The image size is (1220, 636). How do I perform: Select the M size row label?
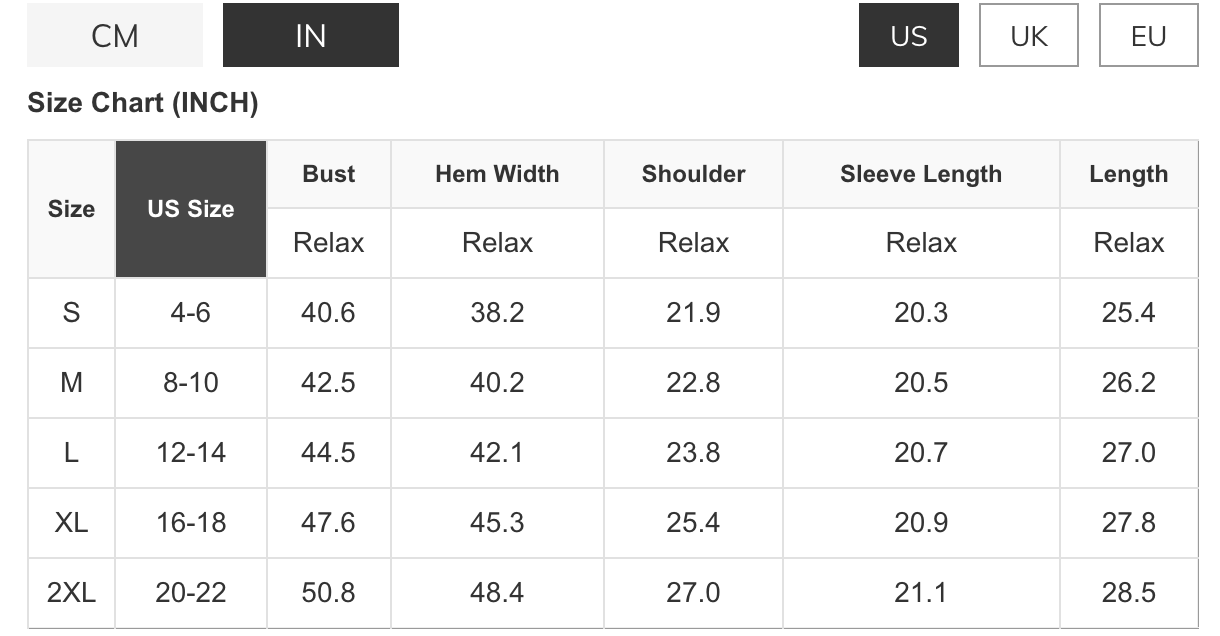click(71, 383)
